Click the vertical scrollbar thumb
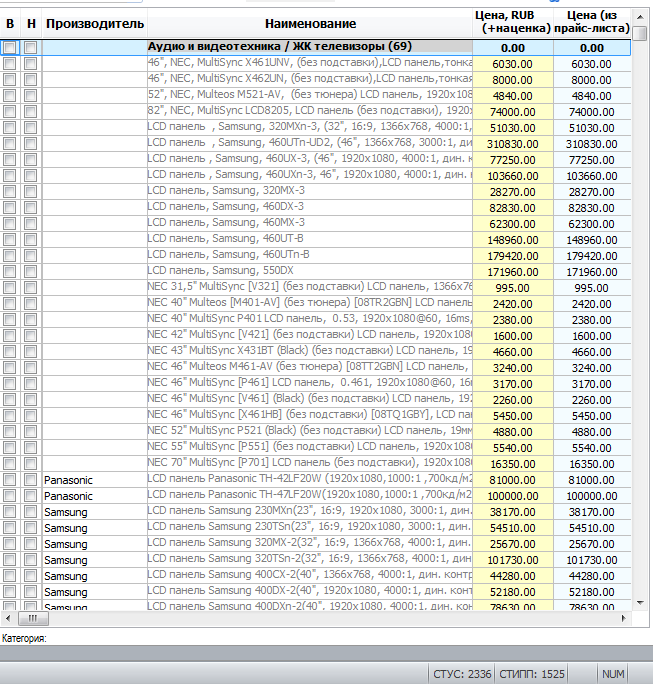The width and height of the screenshot is (653, 684). tap(640, 33)
